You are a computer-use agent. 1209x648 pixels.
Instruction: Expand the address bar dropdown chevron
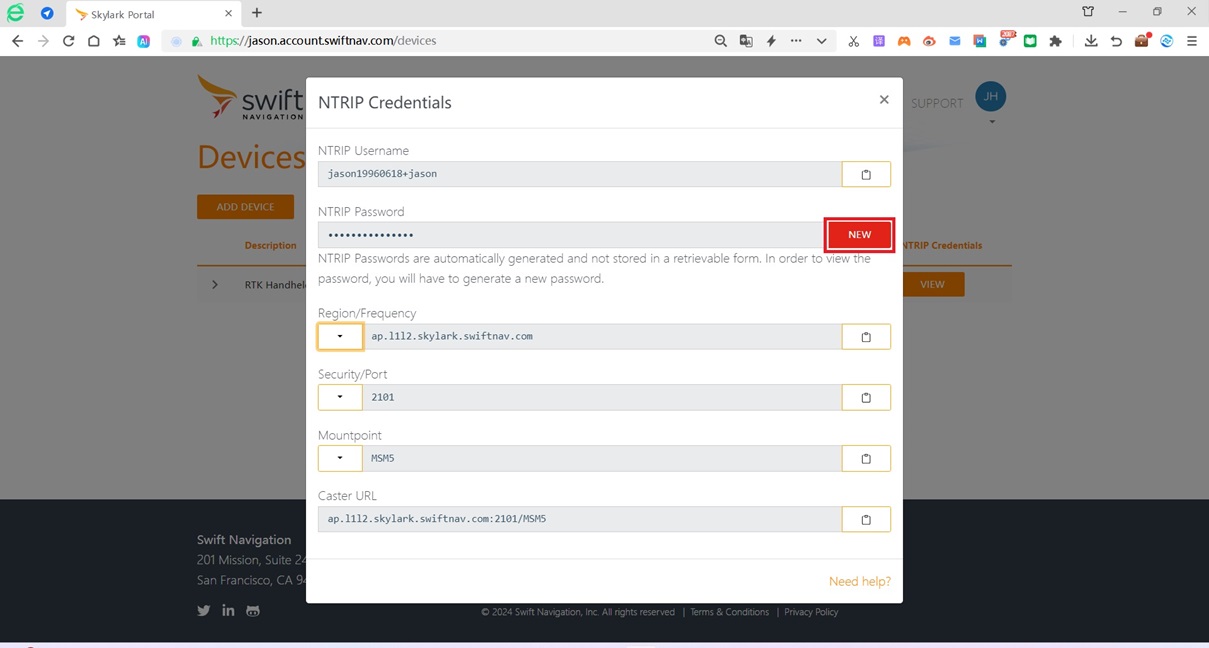821,41
